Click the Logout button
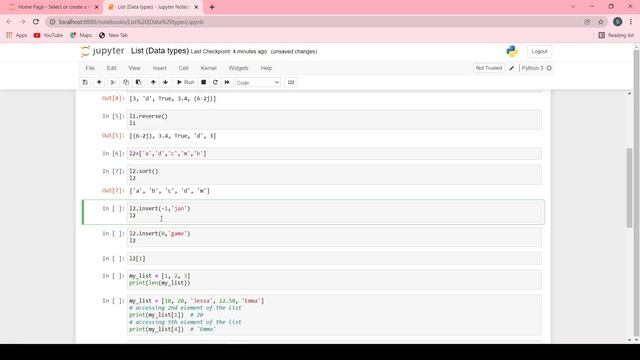Image resolution: width=640 pixels, height=360 pixels. pos(539,51)
